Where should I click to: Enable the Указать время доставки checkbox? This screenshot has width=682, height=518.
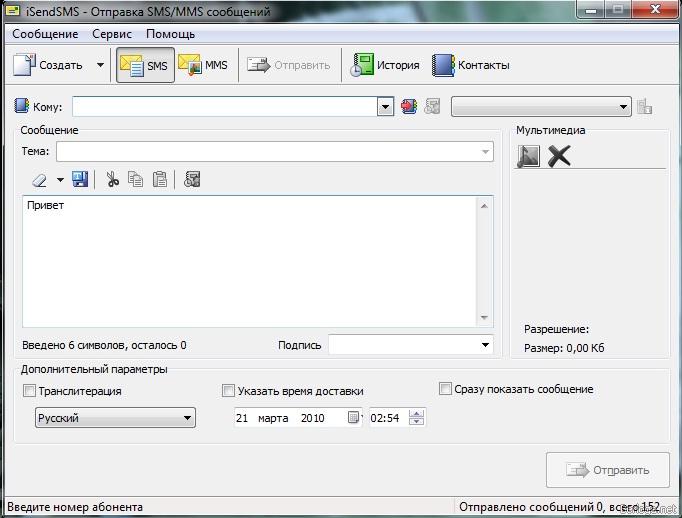point(228,391)
